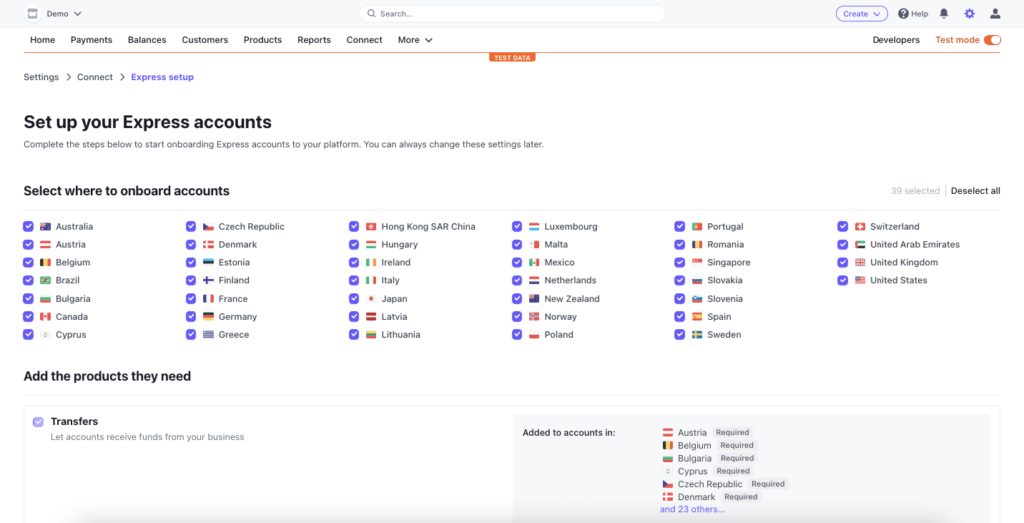Click the Czech Republic flag icon

coord(208,227)
